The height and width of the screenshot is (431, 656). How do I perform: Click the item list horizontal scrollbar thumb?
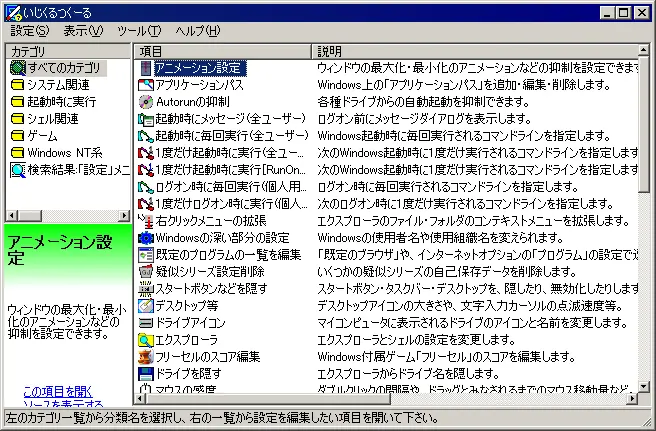(268, 399)
